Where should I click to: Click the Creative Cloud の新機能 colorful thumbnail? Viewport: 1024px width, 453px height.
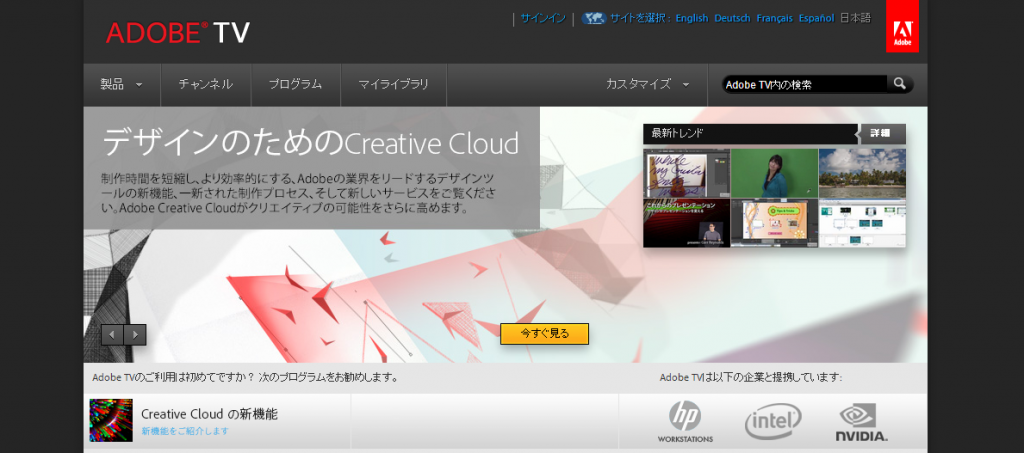(x=111, y=420)
